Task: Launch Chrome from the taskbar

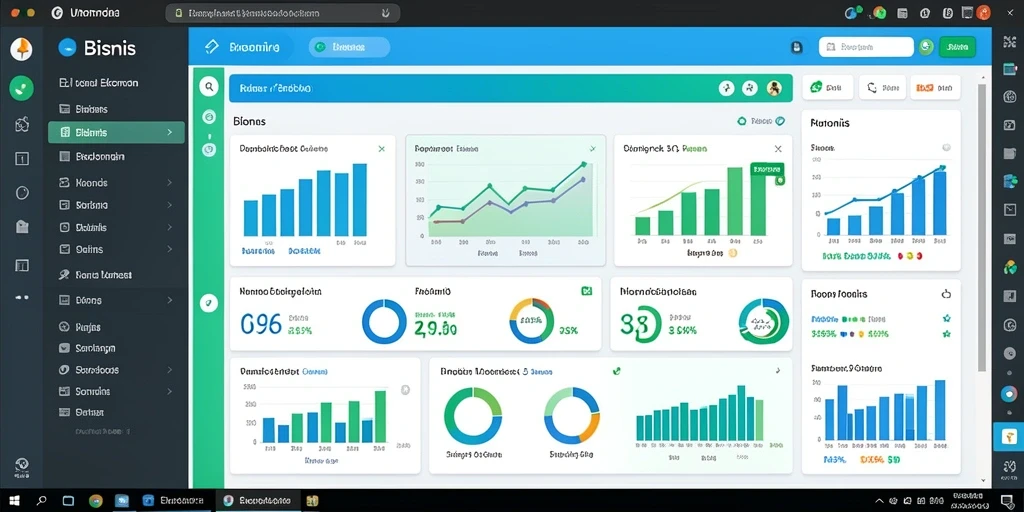Action: pos(96,501)
